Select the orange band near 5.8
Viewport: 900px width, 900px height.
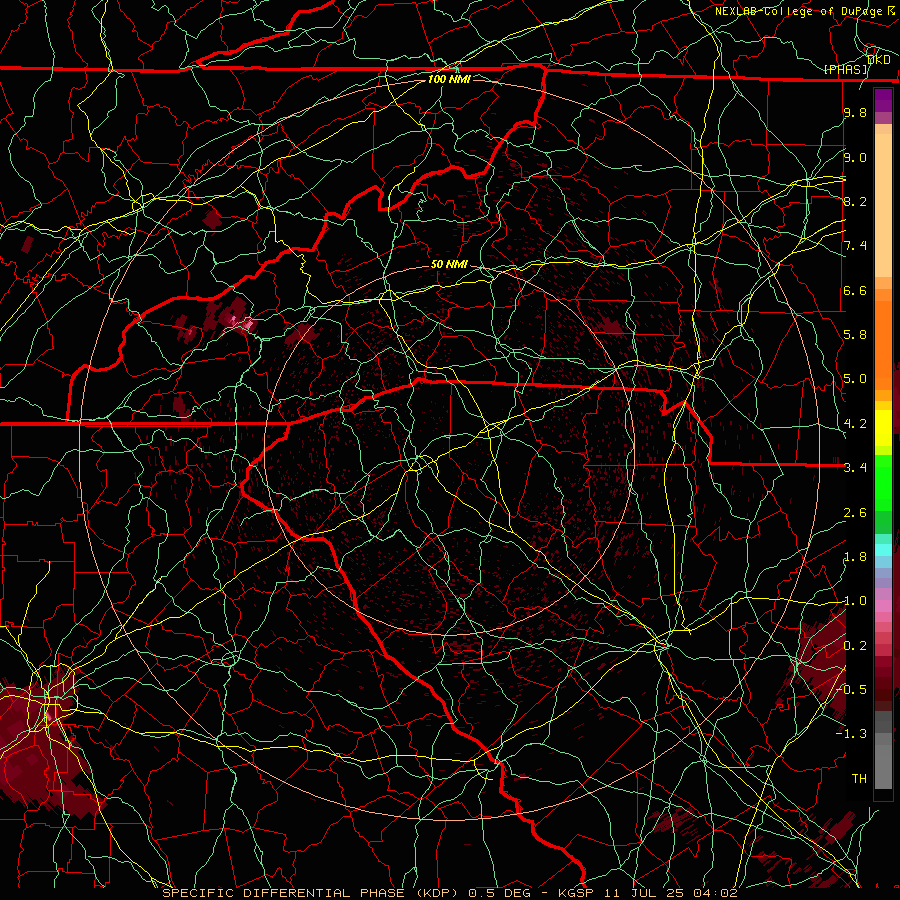(883, 344)
